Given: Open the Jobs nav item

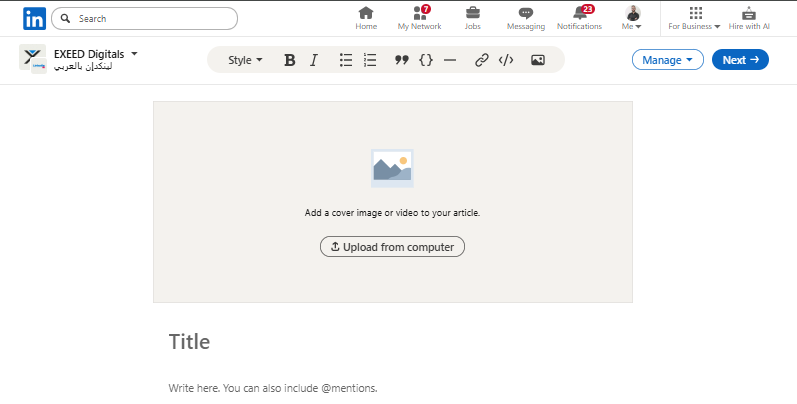Looking at the screenshot, I should point(473,18).
